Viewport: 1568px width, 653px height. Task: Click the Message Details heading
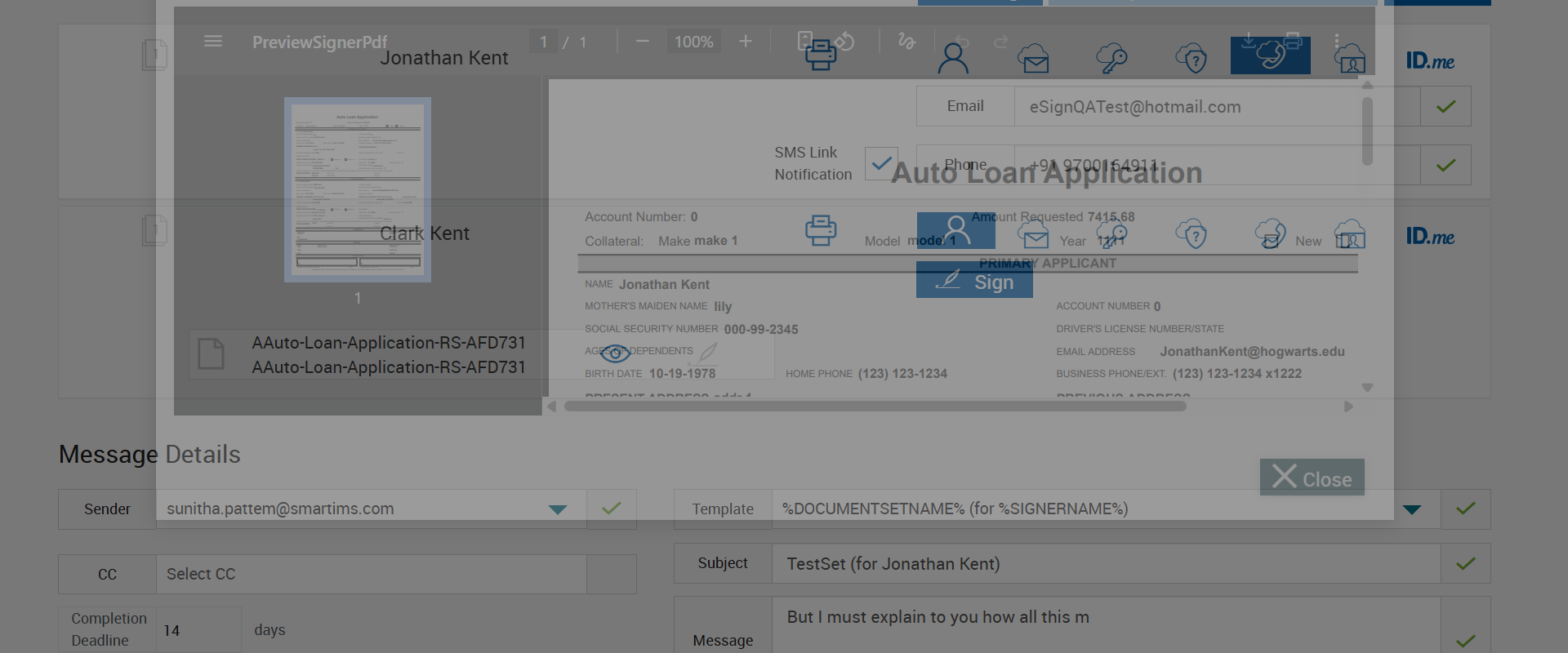coord(149,454)
